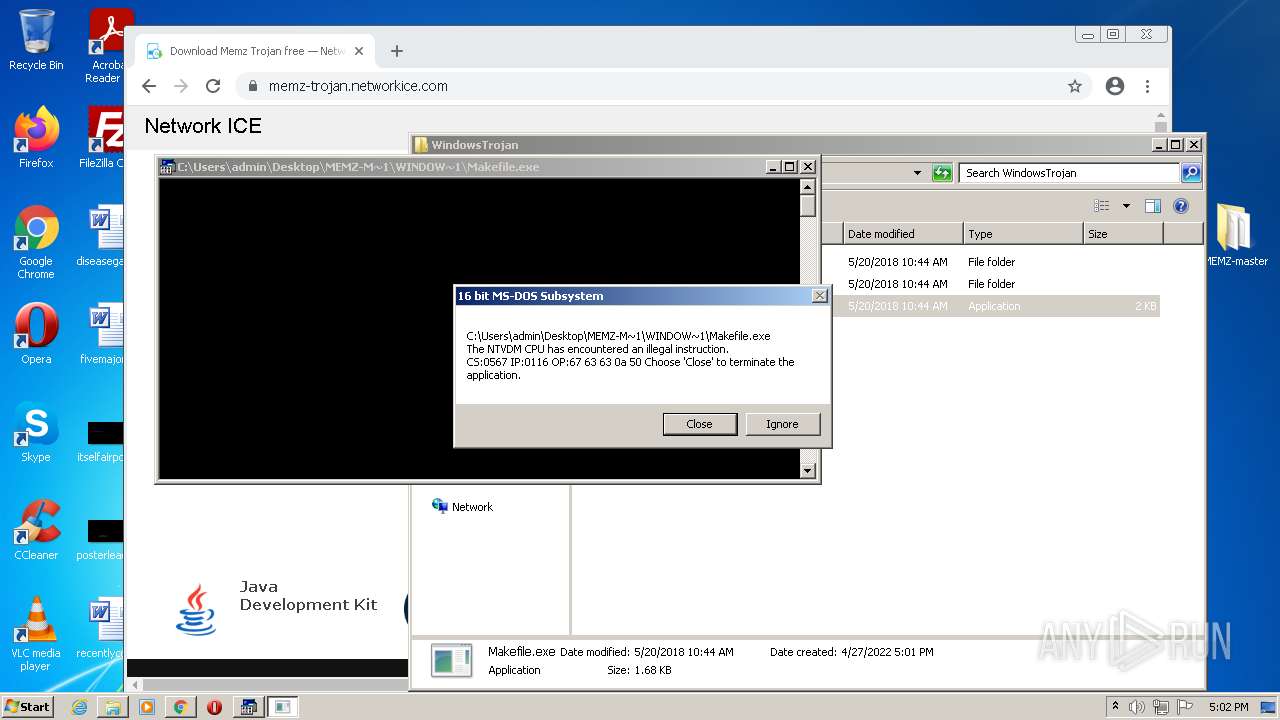This screenshot has width=1280, height=720.
Task: Open Opera taskbar icon
Action: [x=215, y=707]
